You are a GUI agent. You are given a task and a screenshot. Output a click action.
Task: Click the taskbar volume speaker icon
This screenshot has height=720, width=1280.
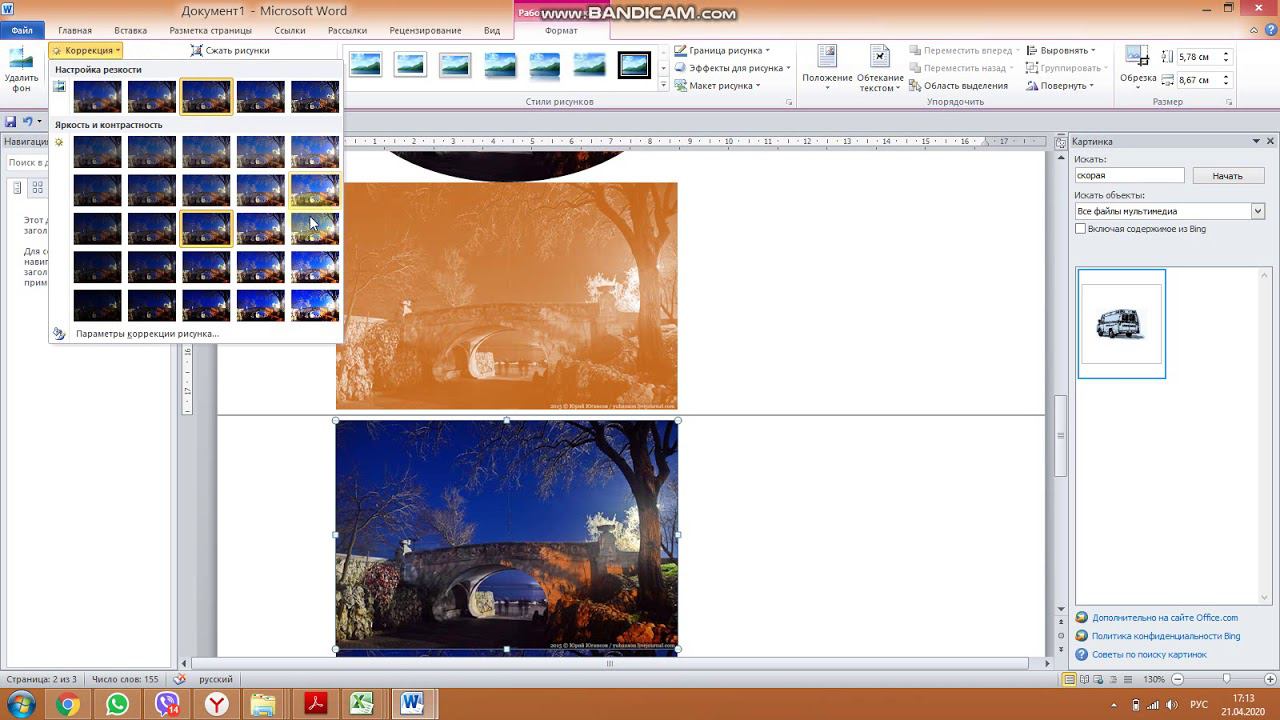(x=1173, y=705)
